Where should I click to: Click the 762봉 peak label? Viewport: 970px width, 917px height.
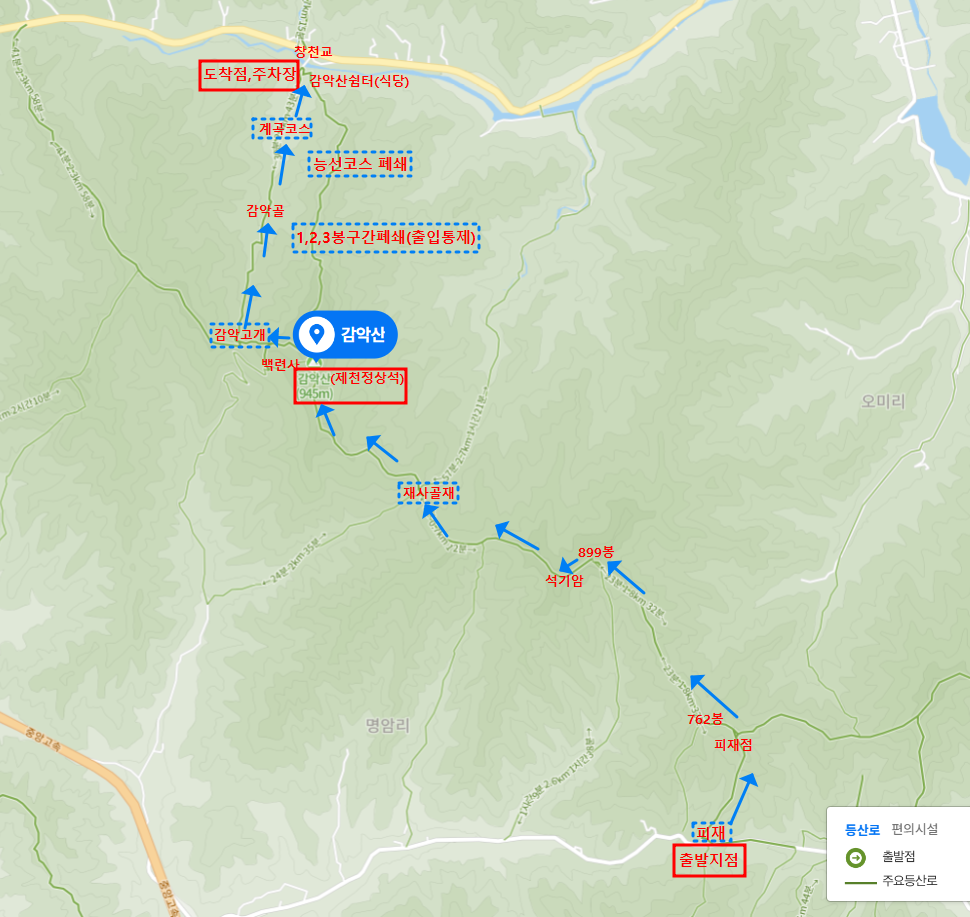[705, 719]
